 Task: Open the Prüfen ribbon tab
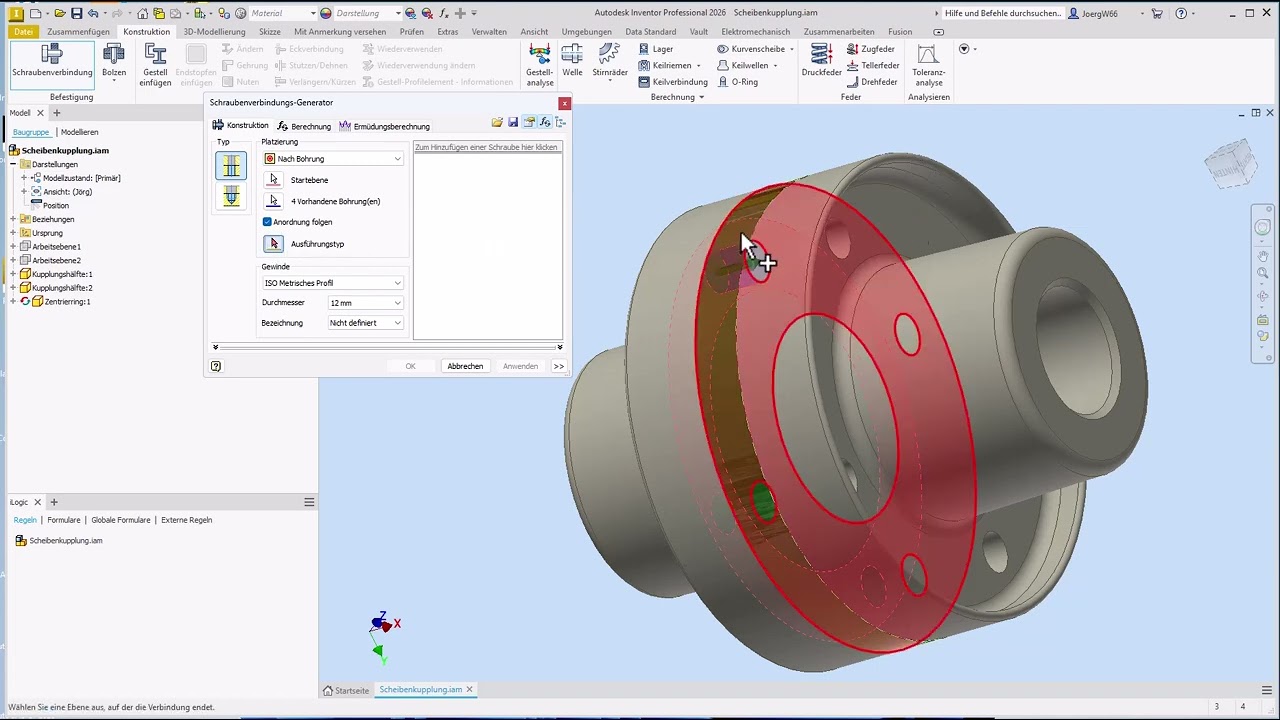[x=412, y=32]
